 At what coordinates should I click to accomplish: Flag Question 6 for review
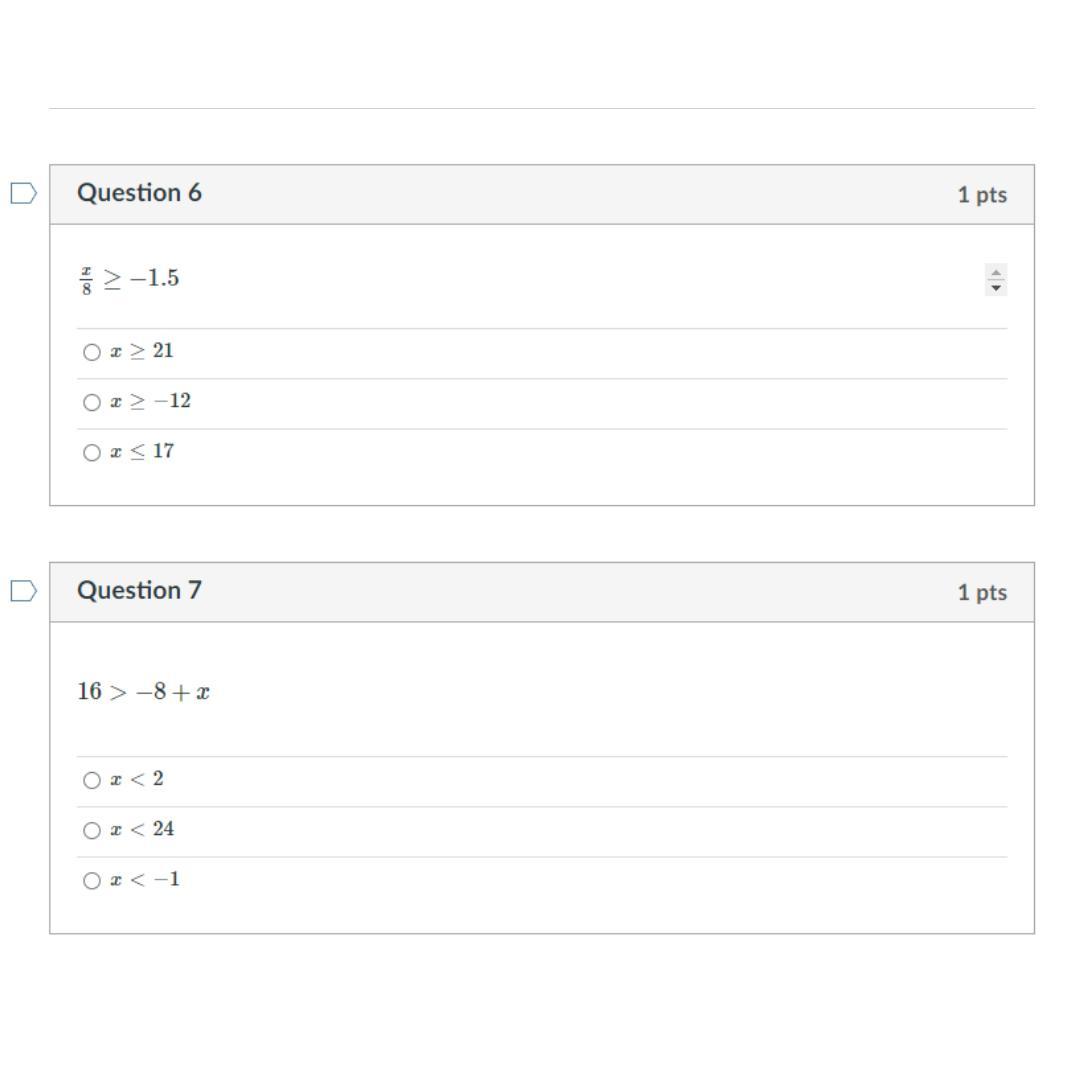(x=23, y=194)
